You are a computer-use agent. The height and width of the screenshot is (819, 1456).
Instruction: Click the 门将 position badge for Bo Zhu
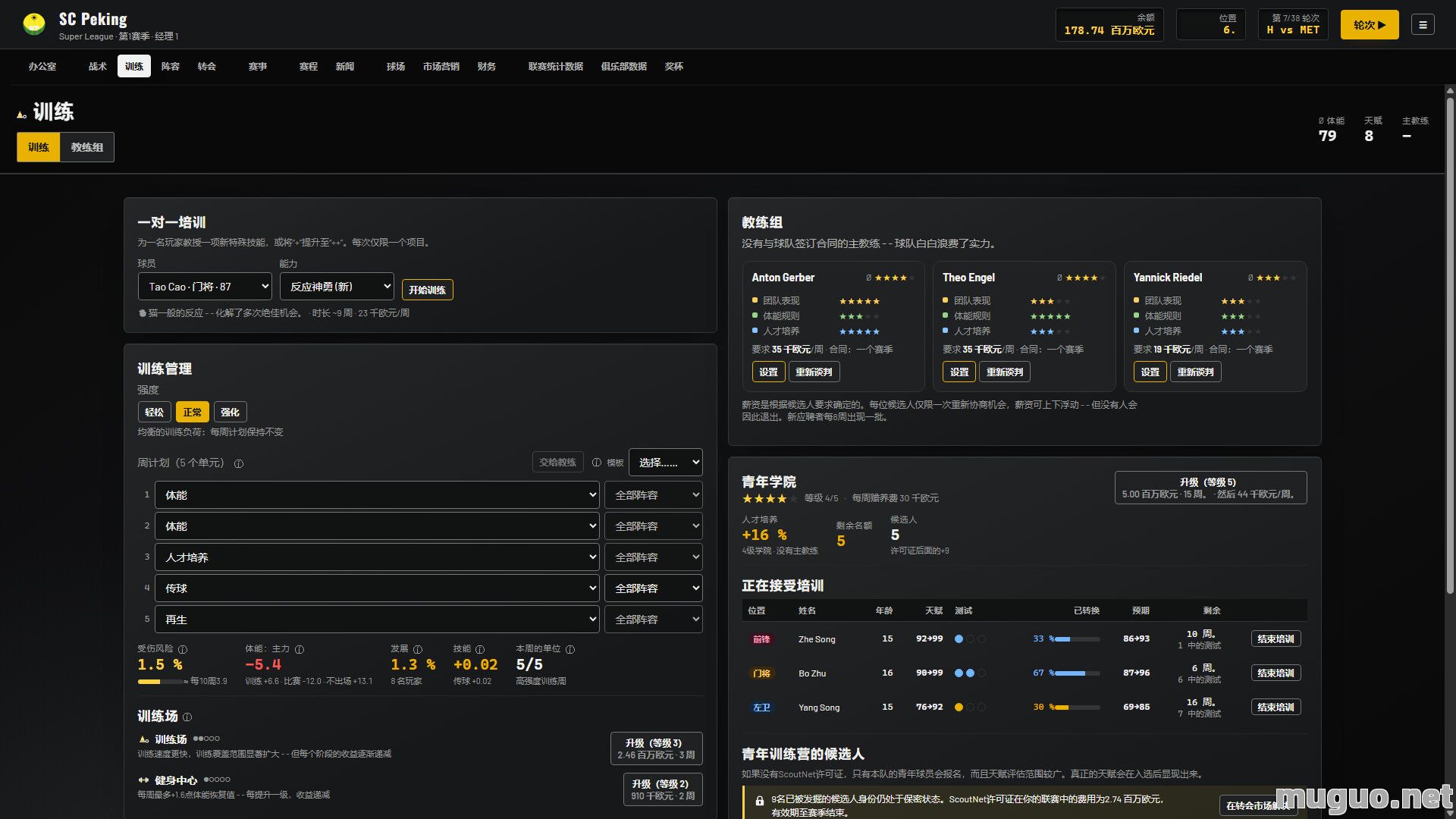tap(761, 673)
